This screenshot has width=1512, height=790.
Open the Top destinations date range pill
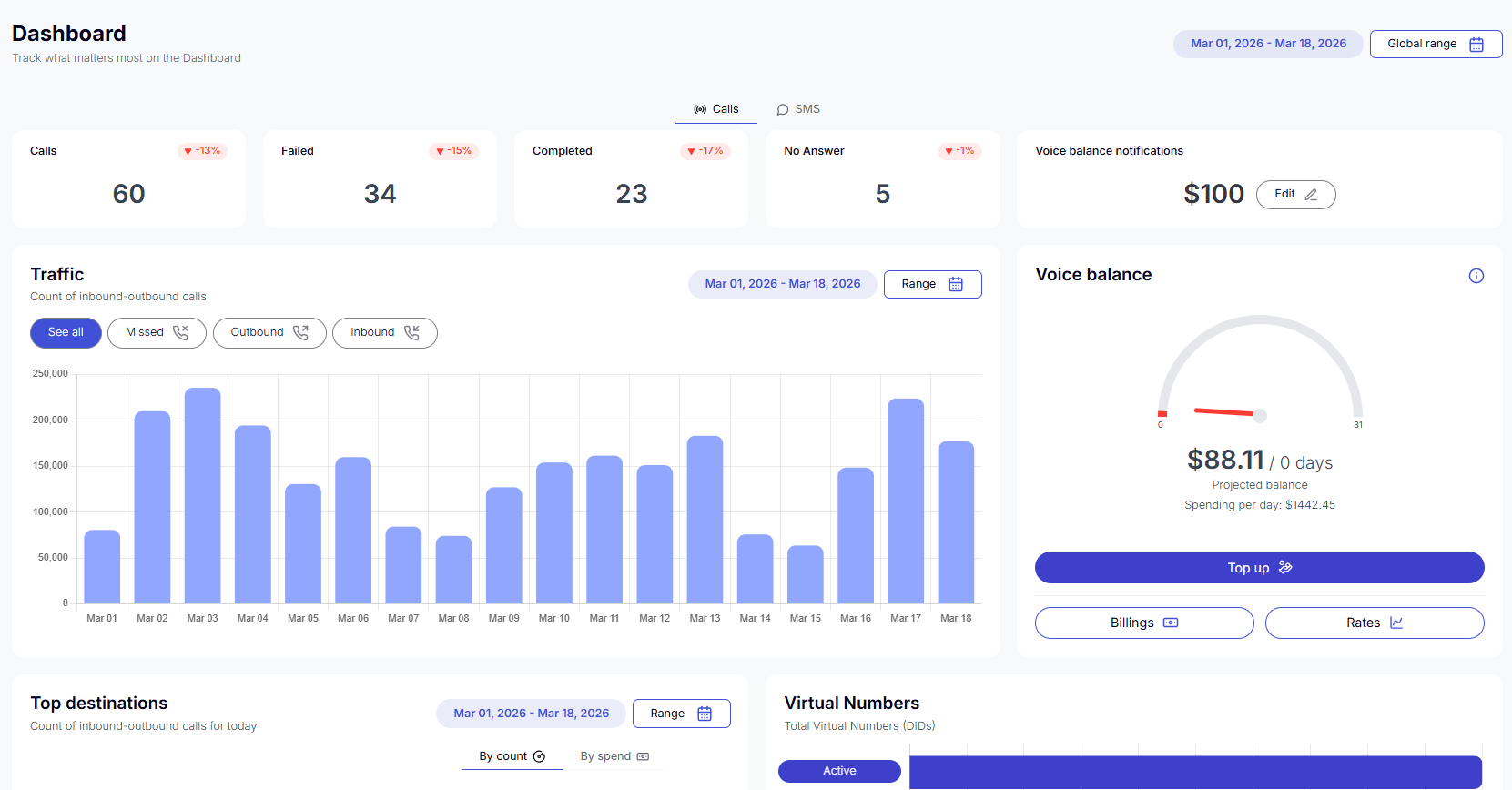[x=531, y=714]
